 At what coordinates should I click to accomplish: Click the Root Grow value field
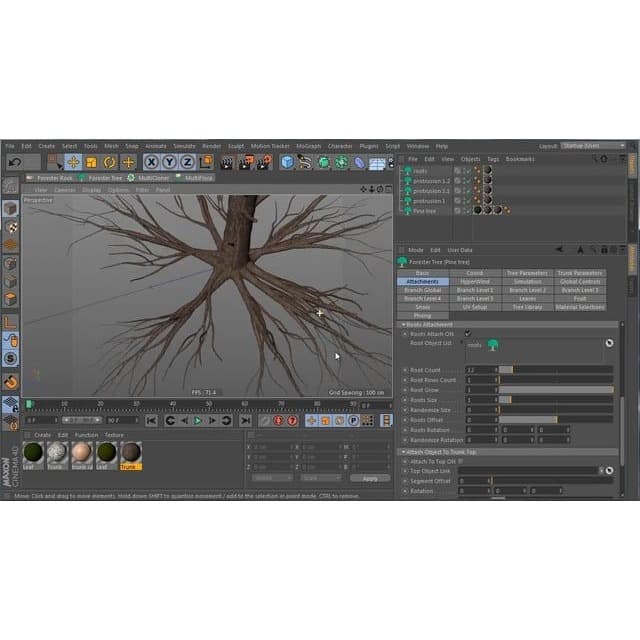coord(482,390)
